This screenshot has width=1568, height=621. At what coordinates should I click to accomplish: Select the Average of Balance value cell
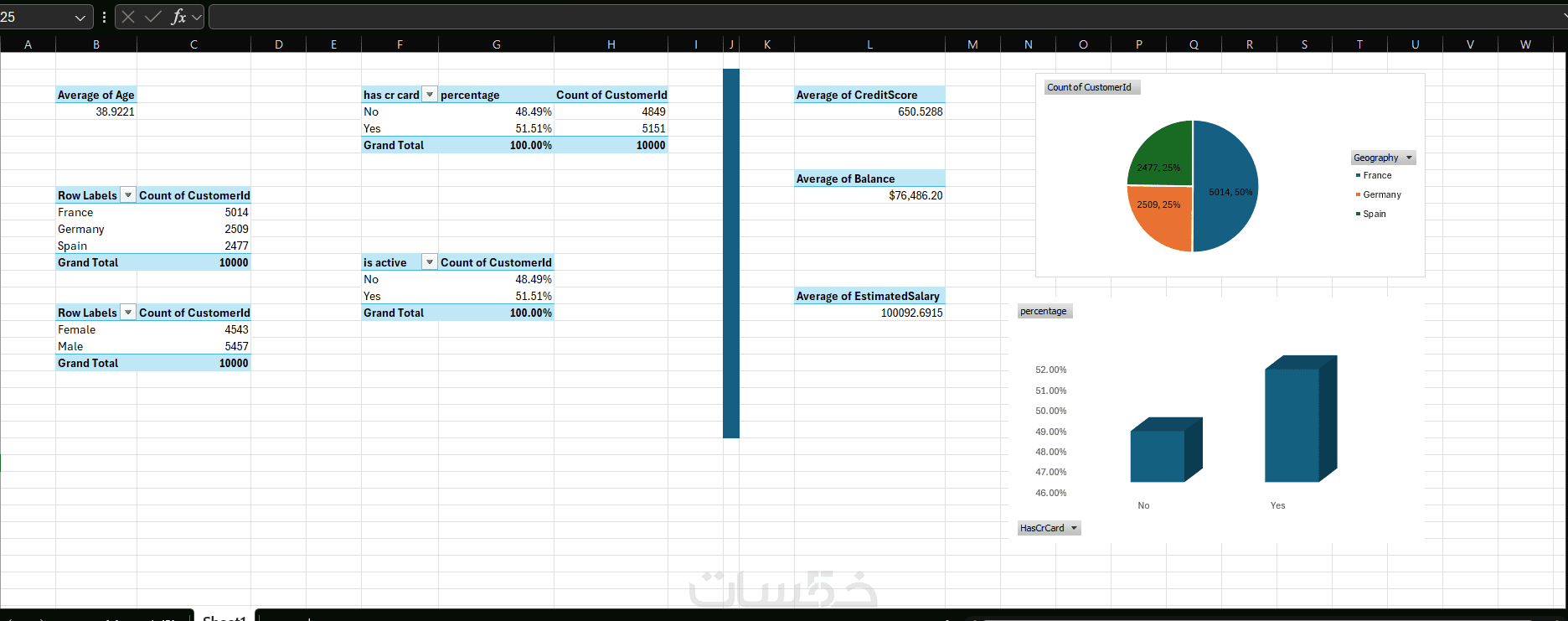869,195
